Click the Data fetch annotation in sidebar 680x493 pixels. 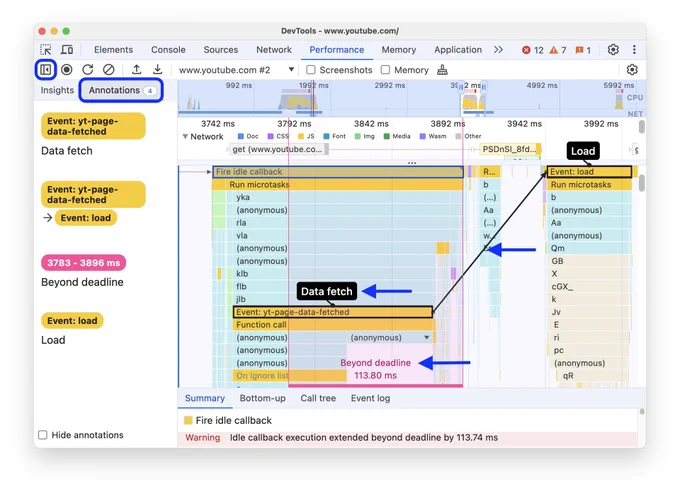[x=67, y=151]
